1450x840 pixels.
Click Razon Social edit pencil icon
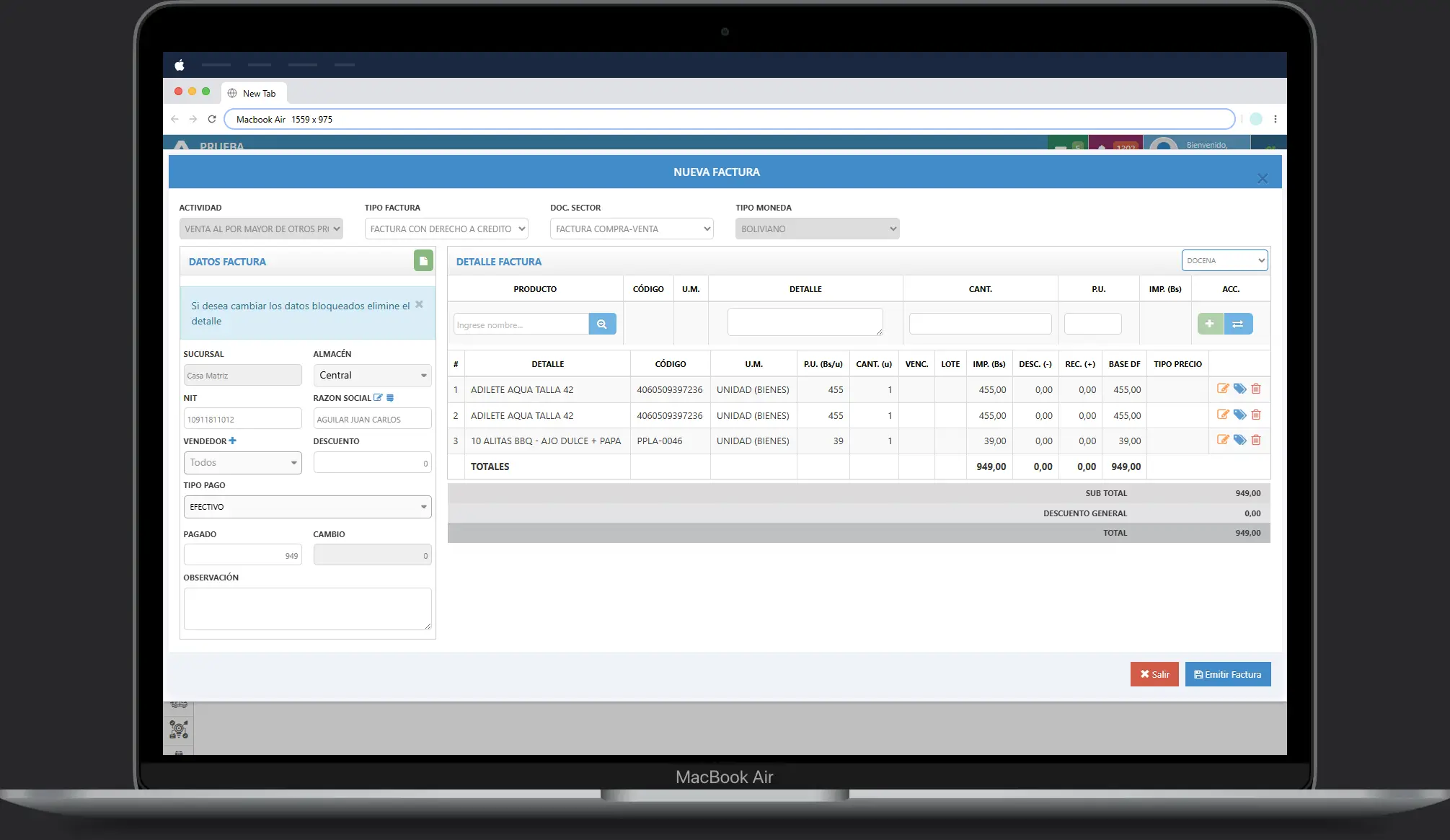(x=378, y=397)
